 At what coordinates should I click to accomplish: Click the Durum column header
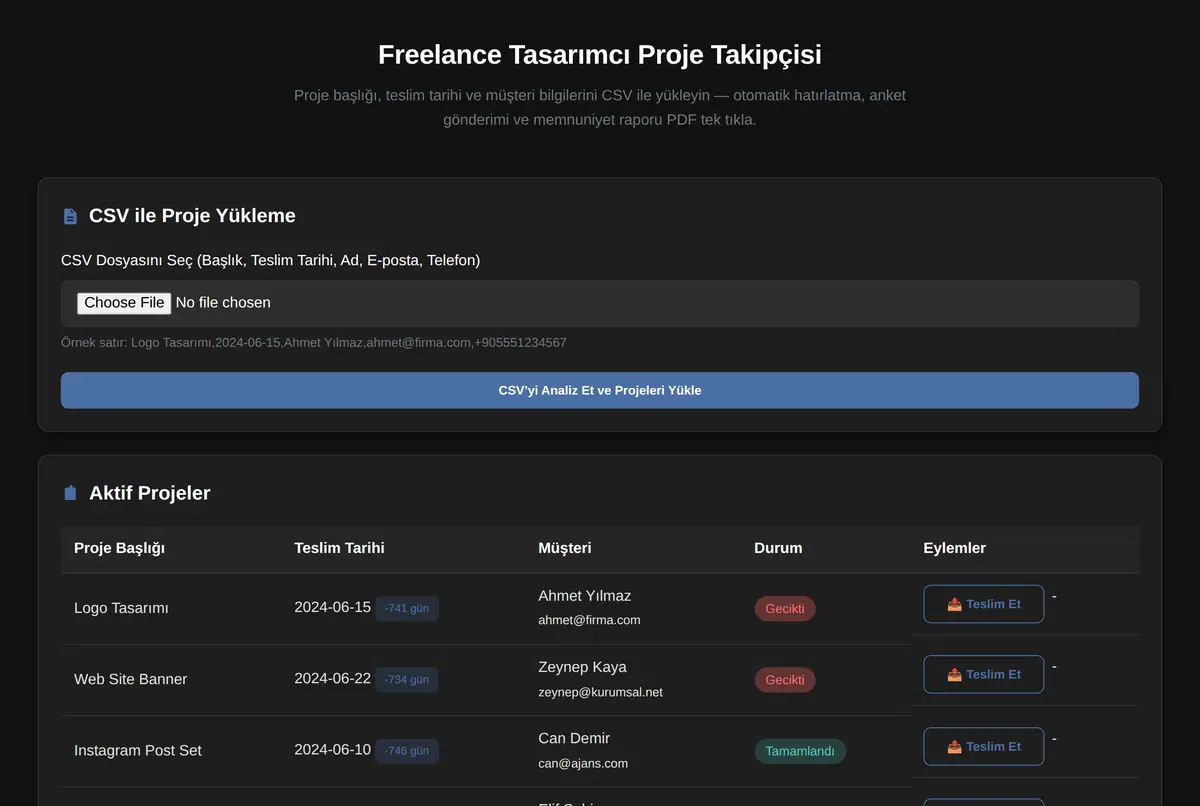pos(778,548)
